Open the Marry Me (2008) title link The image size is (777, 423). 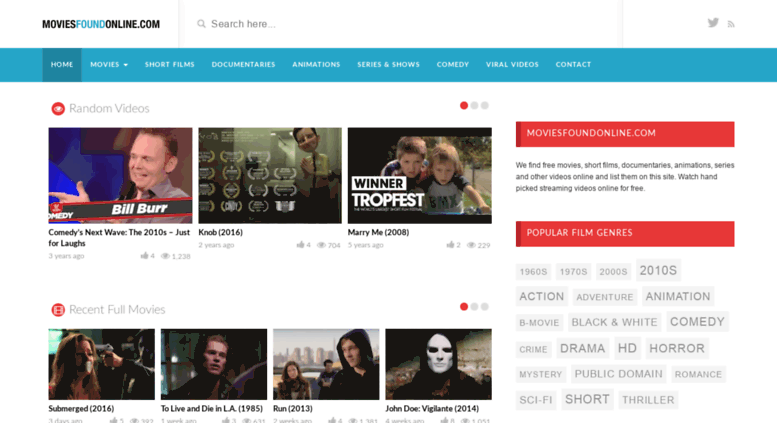coord(379,232)
